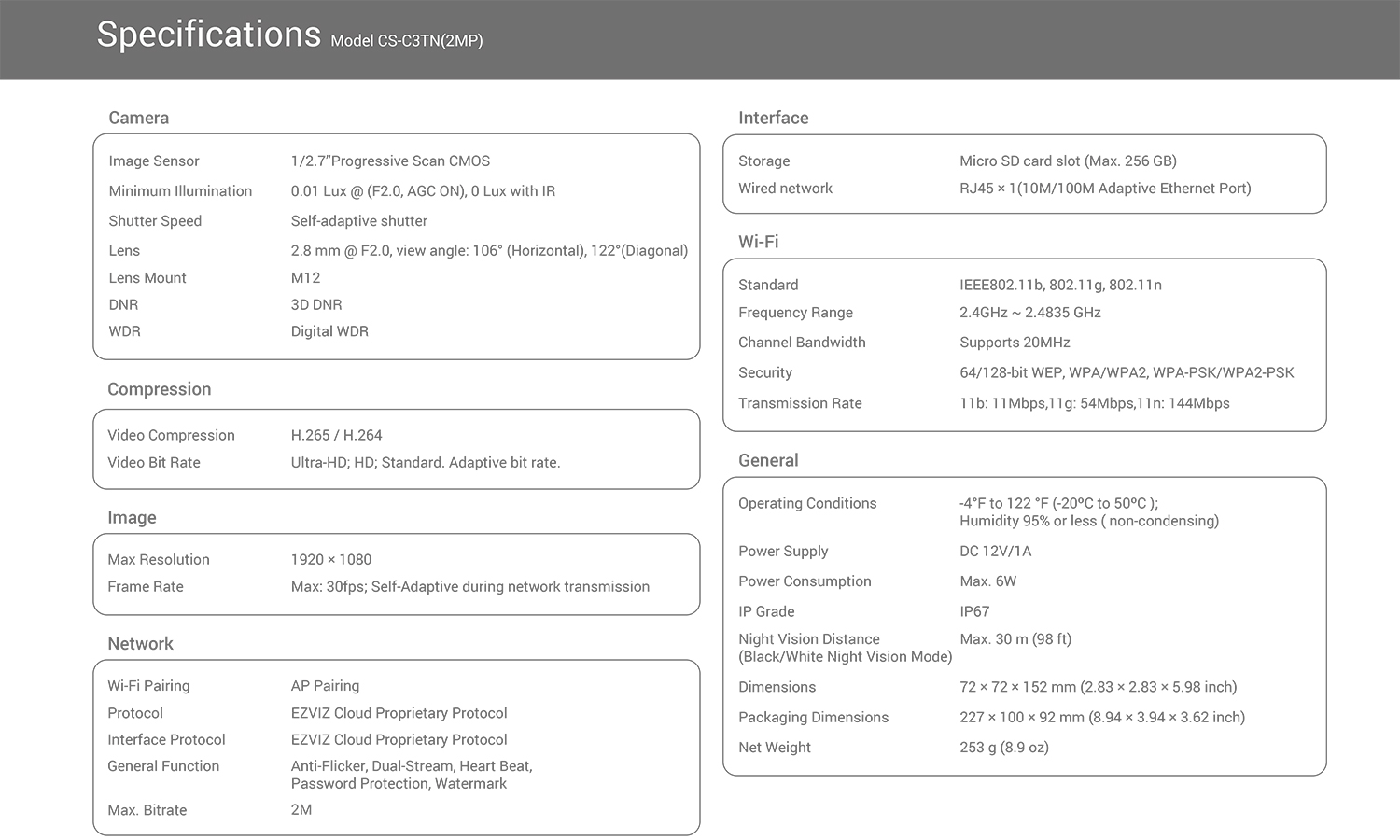
Task: Click the Compression section heading
Action: (159, 389)
